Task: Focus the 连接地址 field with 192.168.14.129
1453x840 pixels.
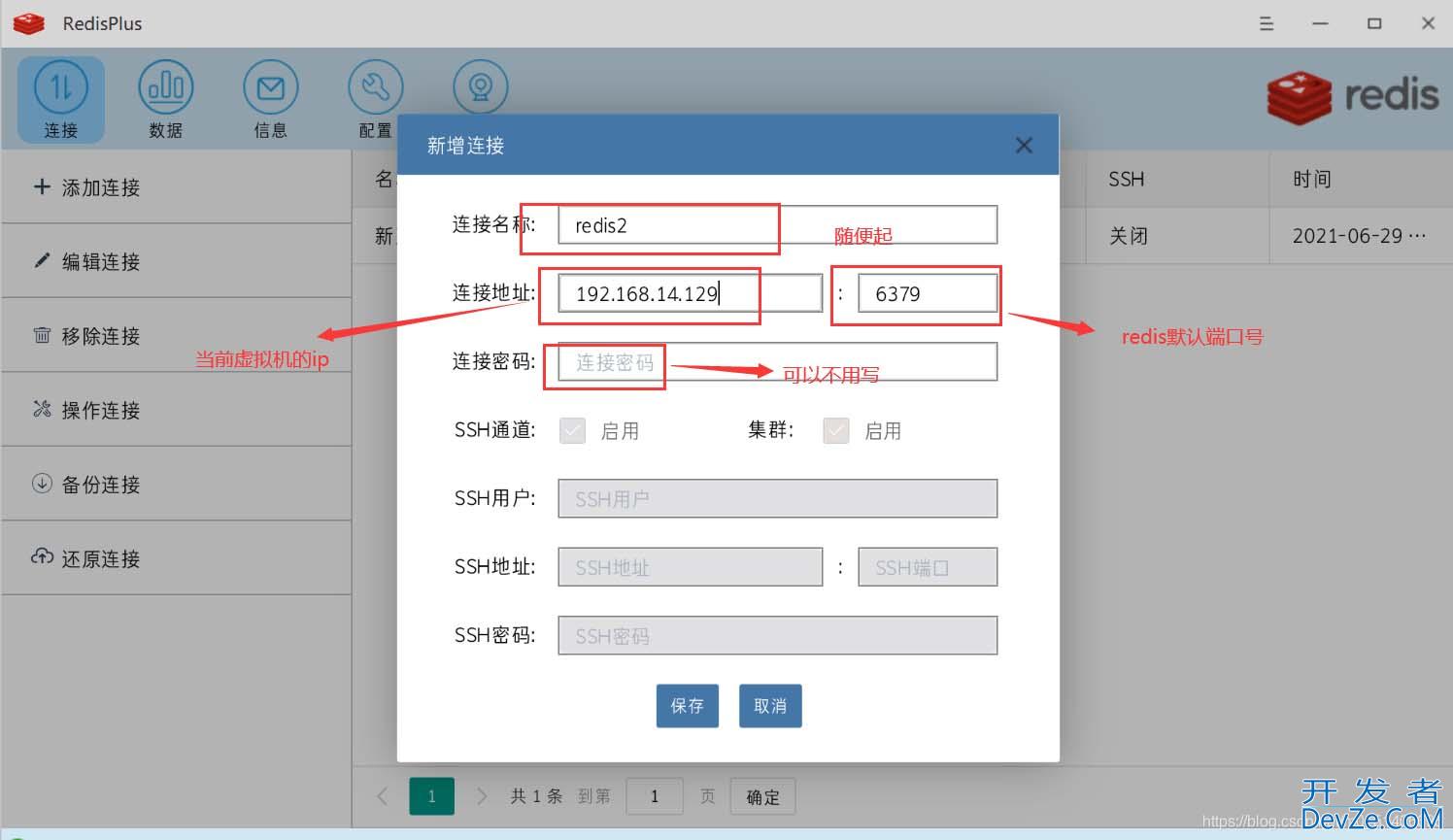Action: [691, 293]
